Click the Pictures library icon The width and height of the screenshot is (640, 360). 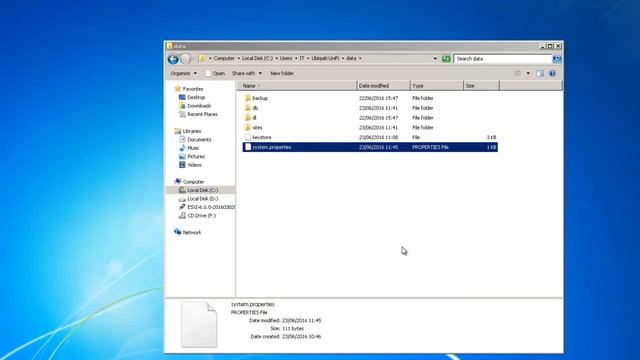tap(182, 156)
